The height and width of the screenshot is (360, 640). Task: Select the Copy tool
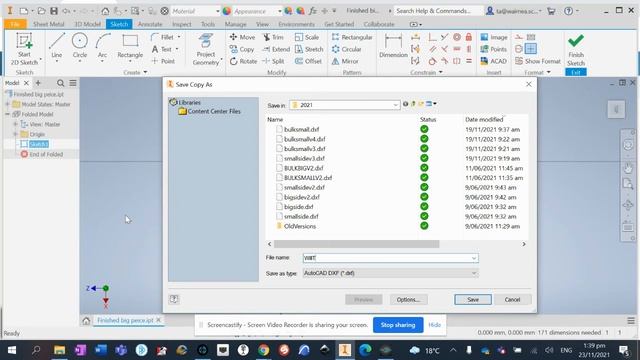[x=242, y=49]
